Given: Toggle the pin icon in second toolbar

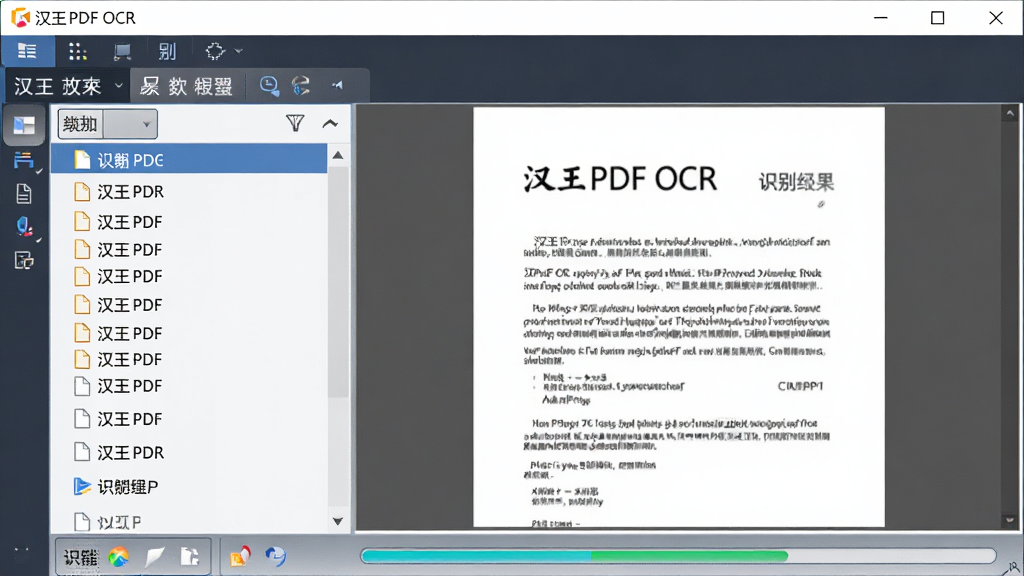Looking at the screenshot, I should tap(338, 85).
